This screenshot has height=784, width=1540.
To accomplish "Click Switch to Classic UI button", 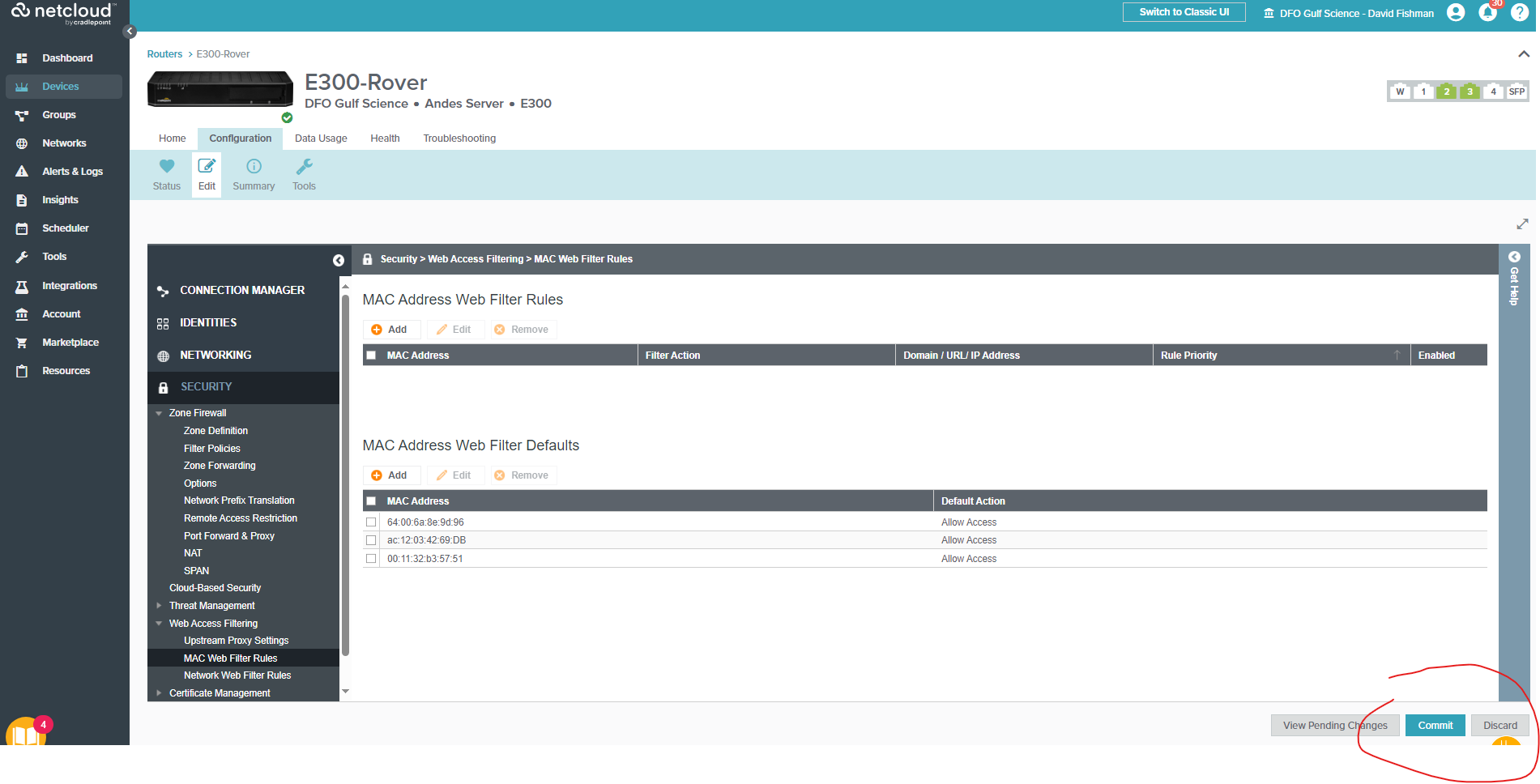I will point(1184,12).
